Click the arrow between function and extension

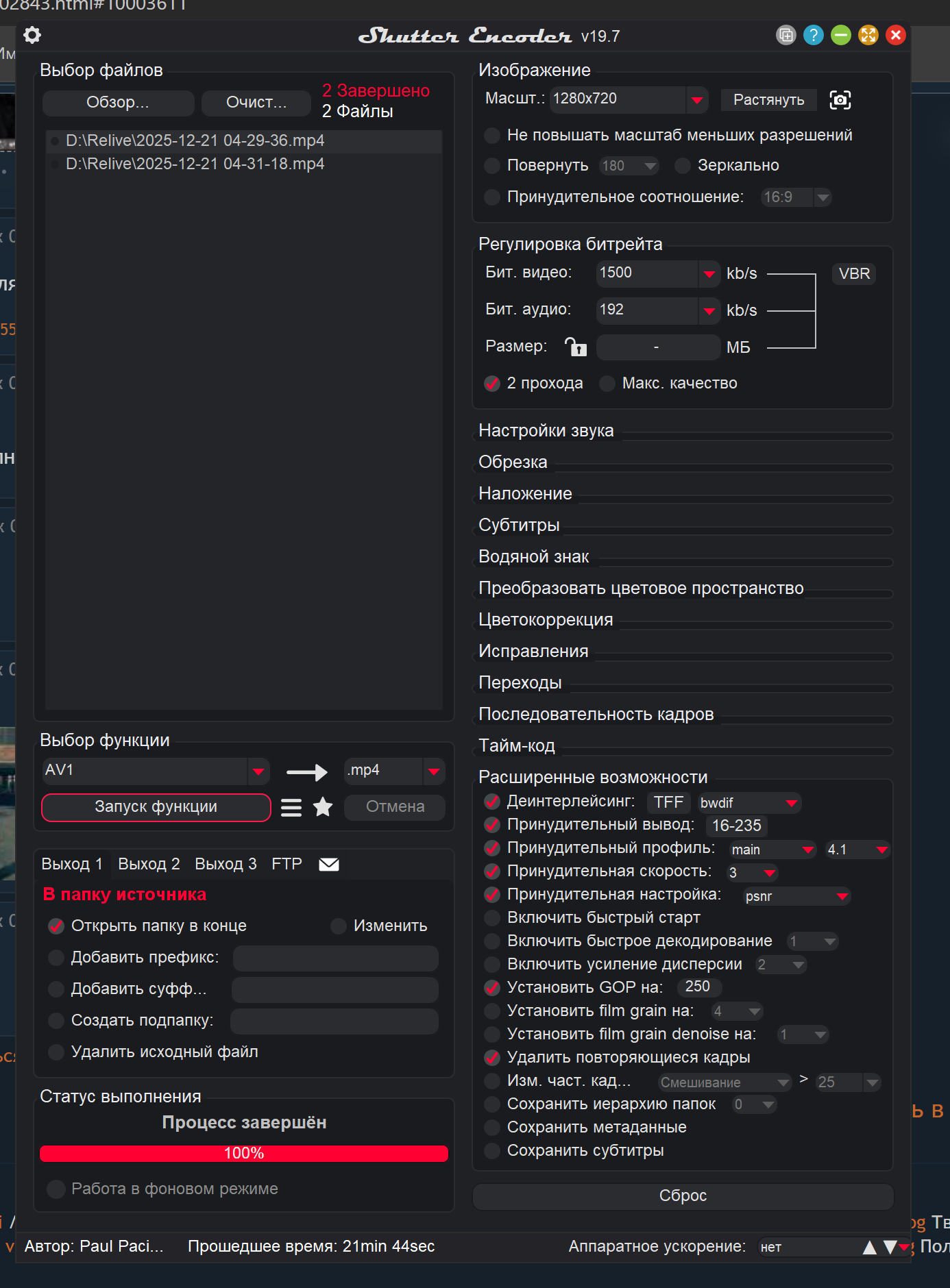click(307, 772)
